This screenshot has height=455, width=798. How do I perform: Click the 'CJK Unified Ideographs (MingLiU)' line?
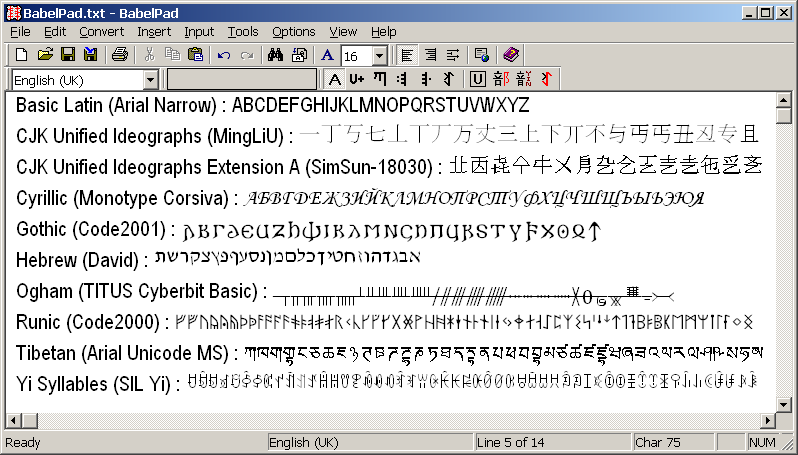[x=388, y=136]
